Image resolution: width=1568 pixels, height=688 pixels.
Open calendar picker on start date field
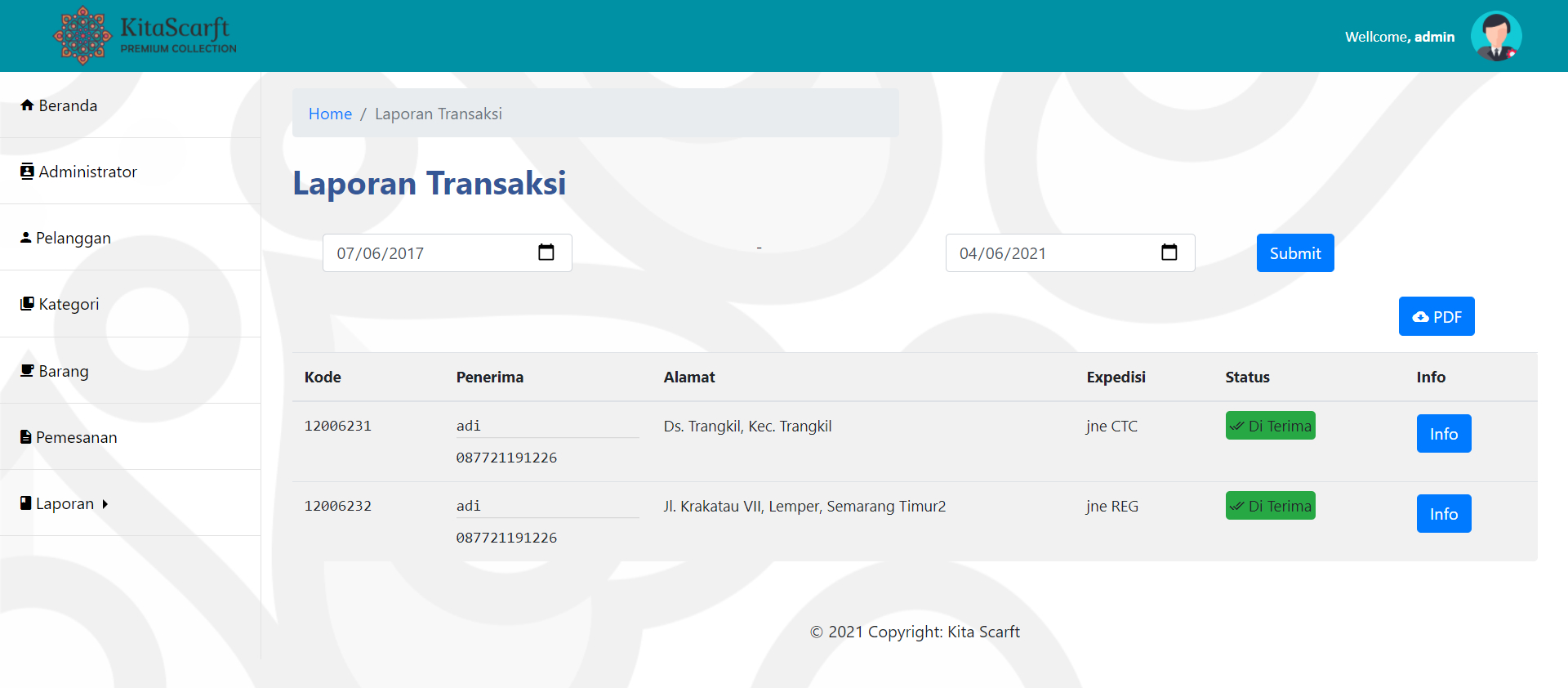546,252
